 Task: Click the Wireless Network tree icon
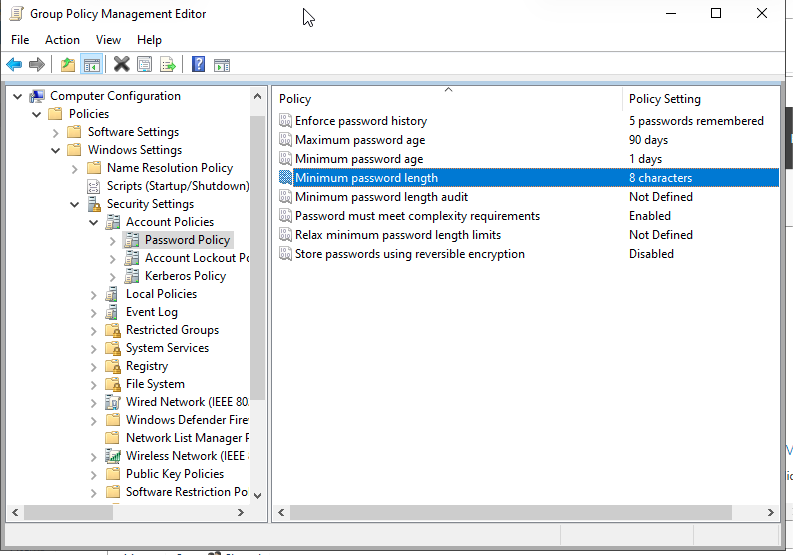click(x=113, y=456)
